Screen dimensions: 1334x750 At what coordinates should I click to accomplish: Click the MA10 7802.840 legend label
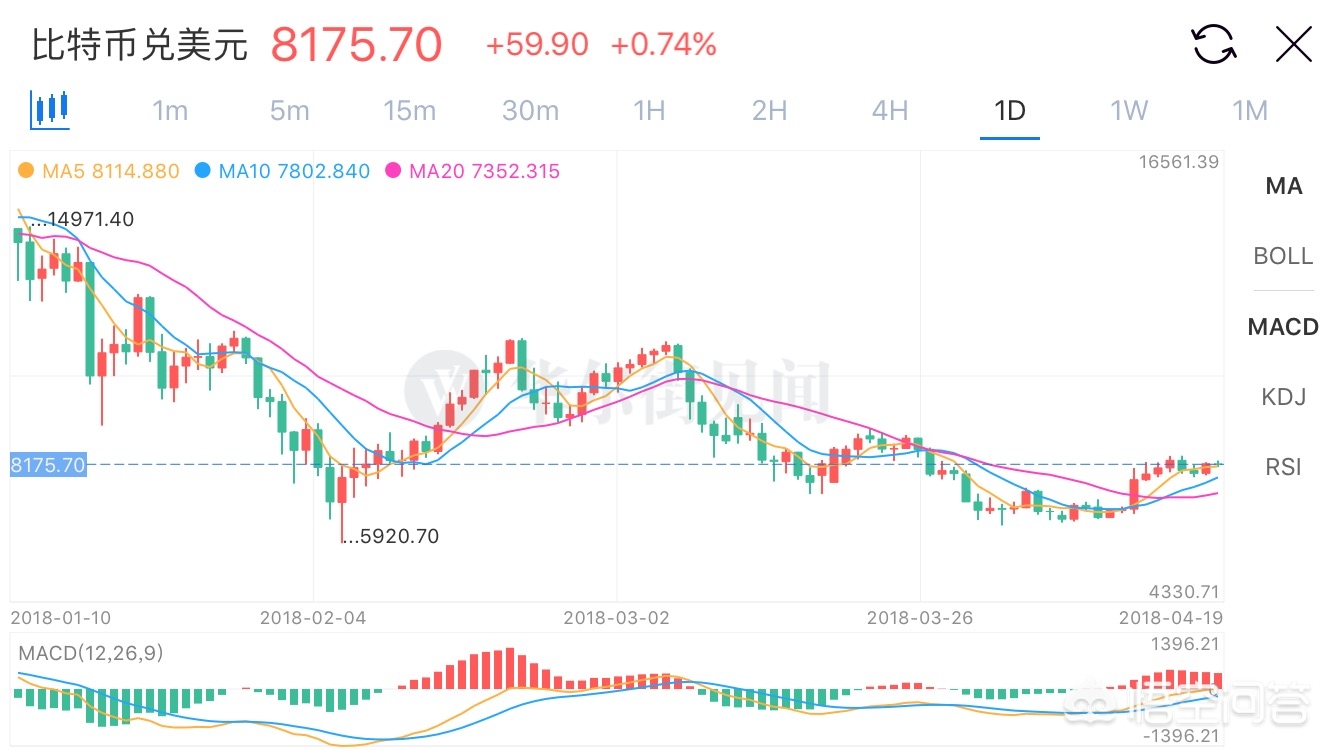click(294, 171)
